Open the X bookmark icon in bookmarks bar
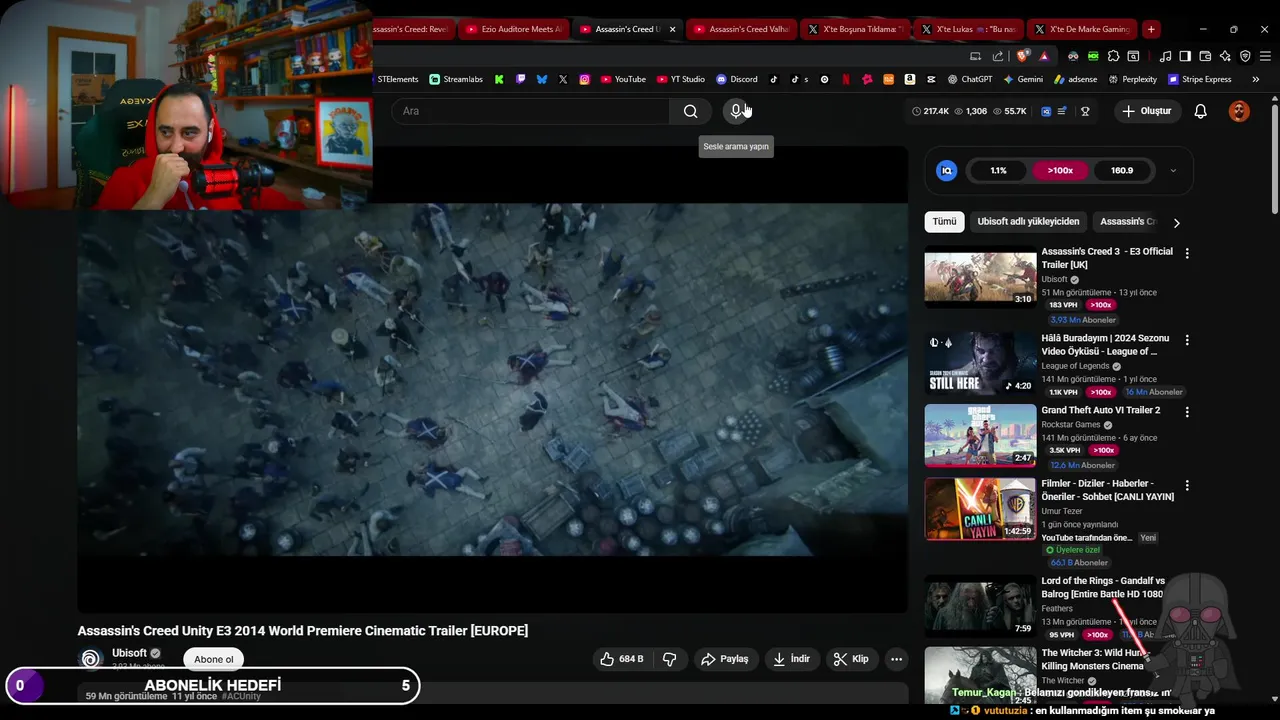The height and width of the screenshot is (720, 1280). click(x=563, y=79)
